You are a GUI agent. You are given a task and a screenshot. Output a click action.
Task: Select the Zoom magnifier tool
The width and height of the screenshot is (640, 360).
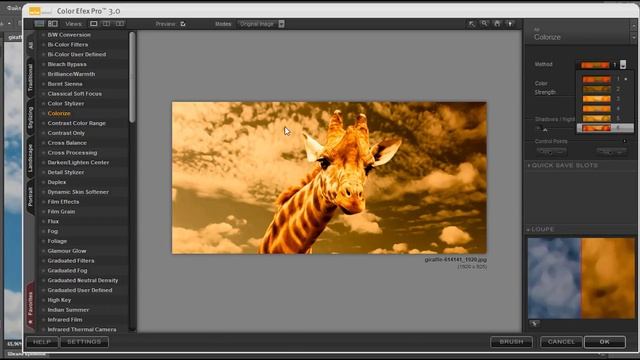tap(484, 24)
